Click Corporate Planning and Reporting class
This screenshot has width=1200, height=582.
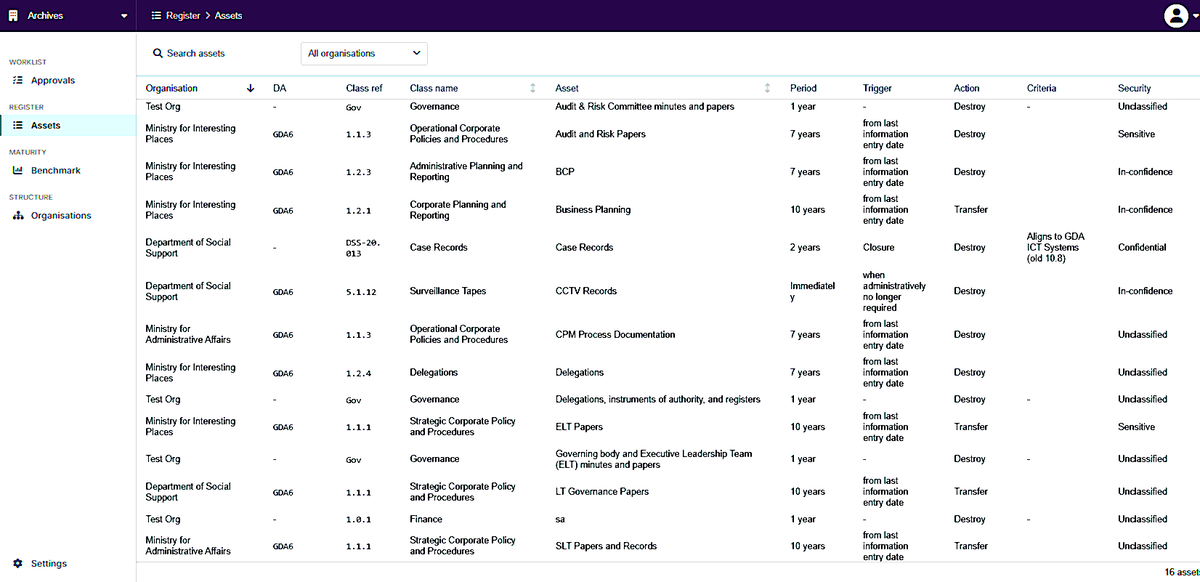click(458, 210)
